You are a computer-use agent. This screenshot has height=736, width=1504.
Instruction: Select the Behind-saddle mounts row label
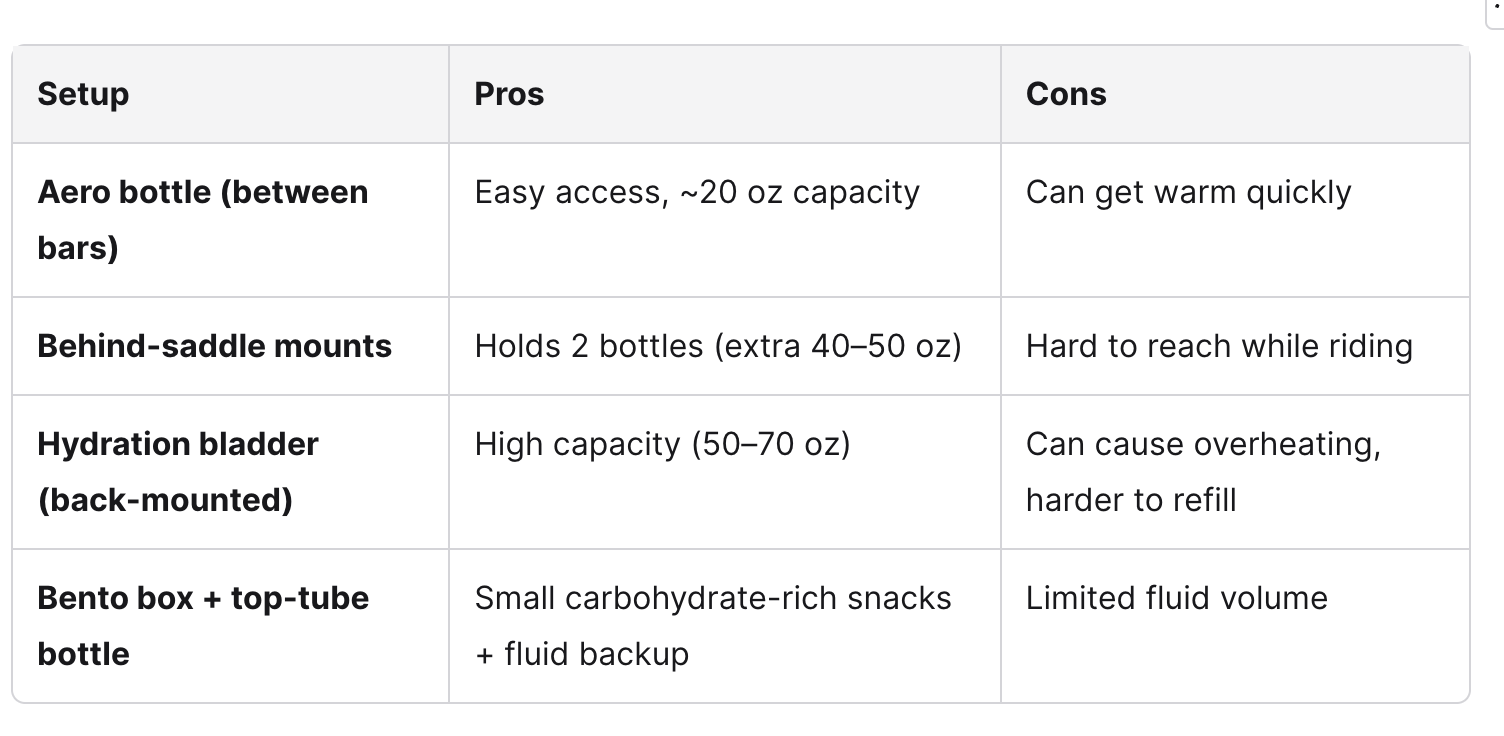pyautogui.click(x=214, y=346)
